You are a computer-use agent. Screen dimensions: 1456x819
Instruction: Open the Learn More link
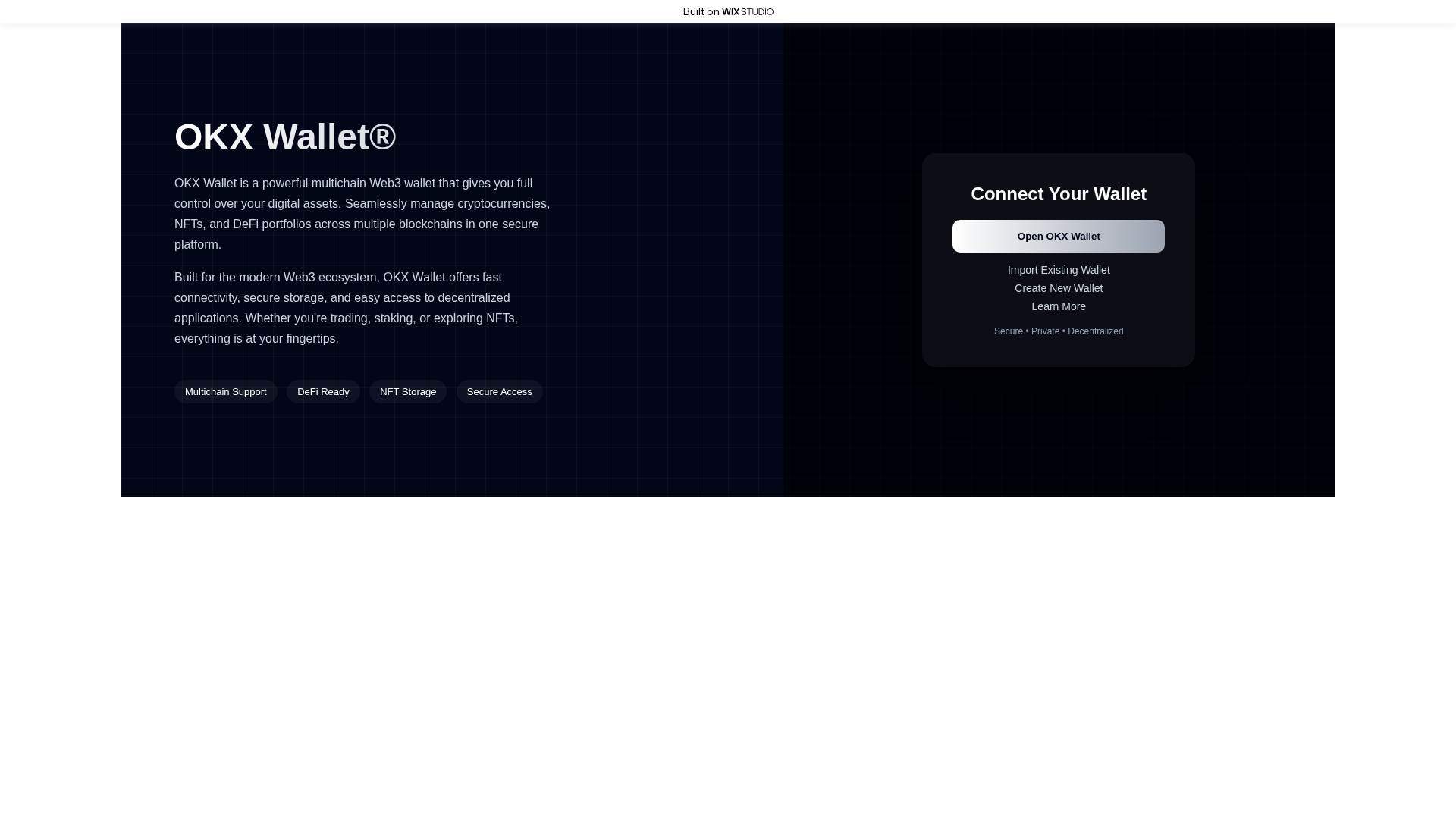click(1058, 306)
